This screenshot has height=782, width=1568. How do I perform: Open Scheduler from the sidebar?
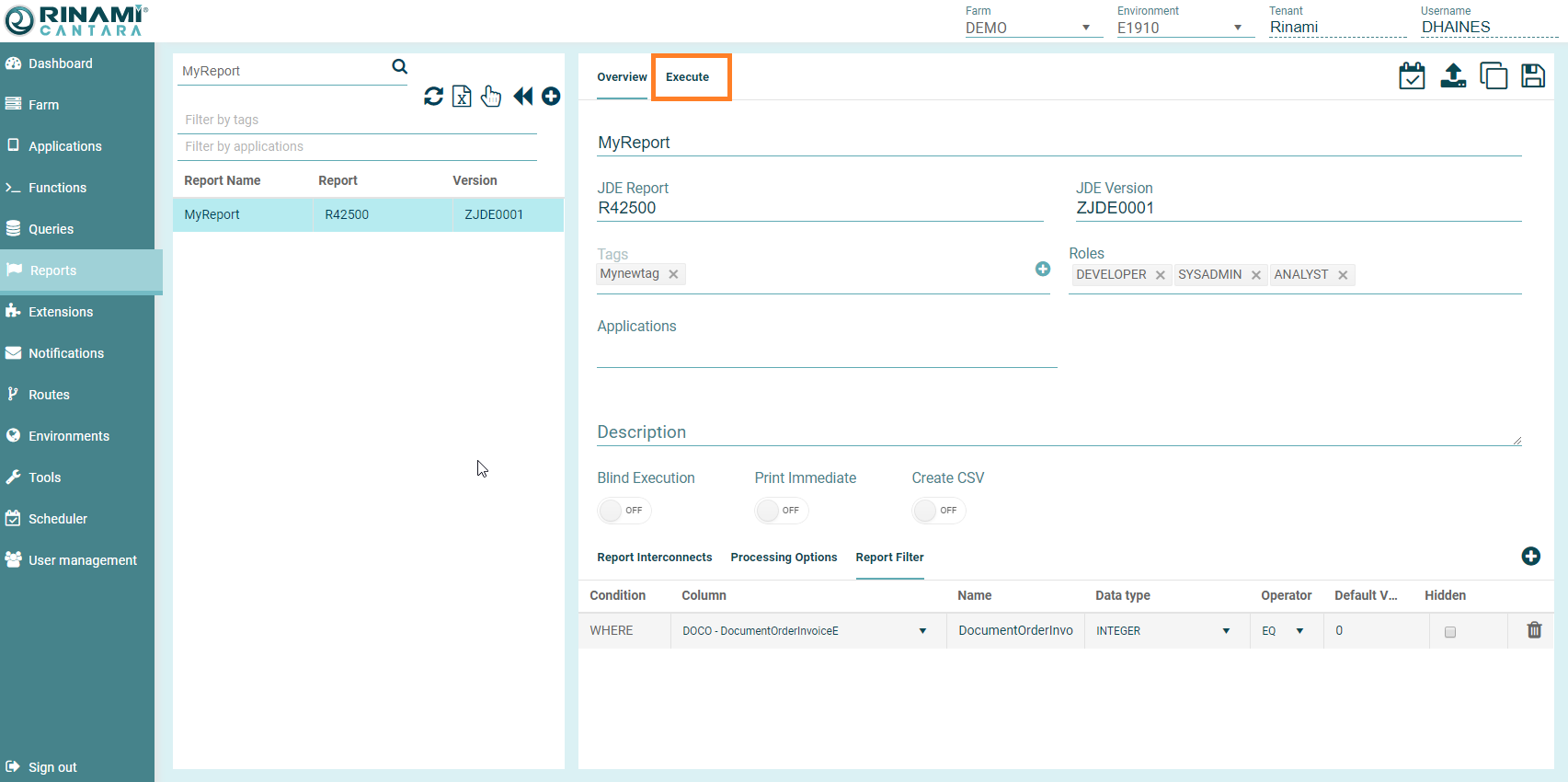tap(58, 519)
